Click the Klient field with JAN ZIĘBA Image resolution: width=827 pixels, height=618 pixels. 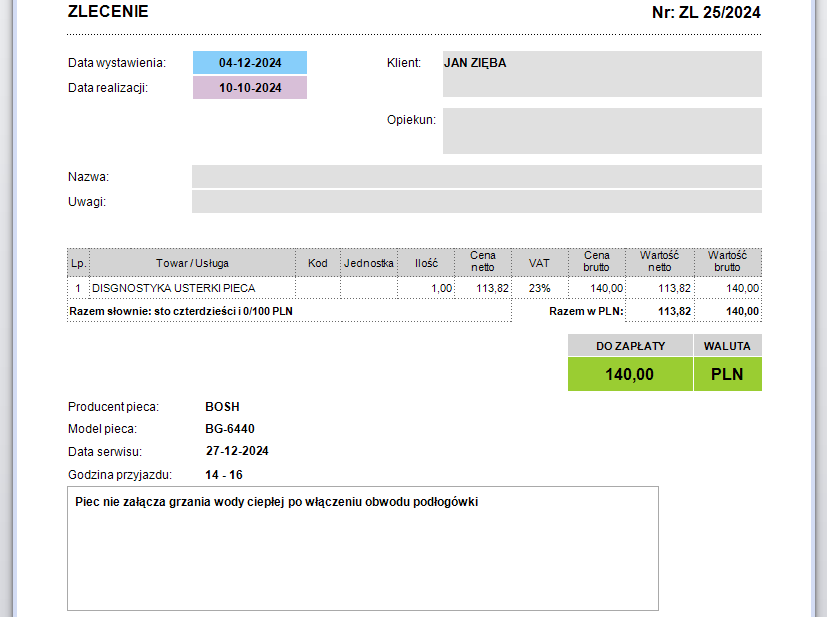[601, 74]
